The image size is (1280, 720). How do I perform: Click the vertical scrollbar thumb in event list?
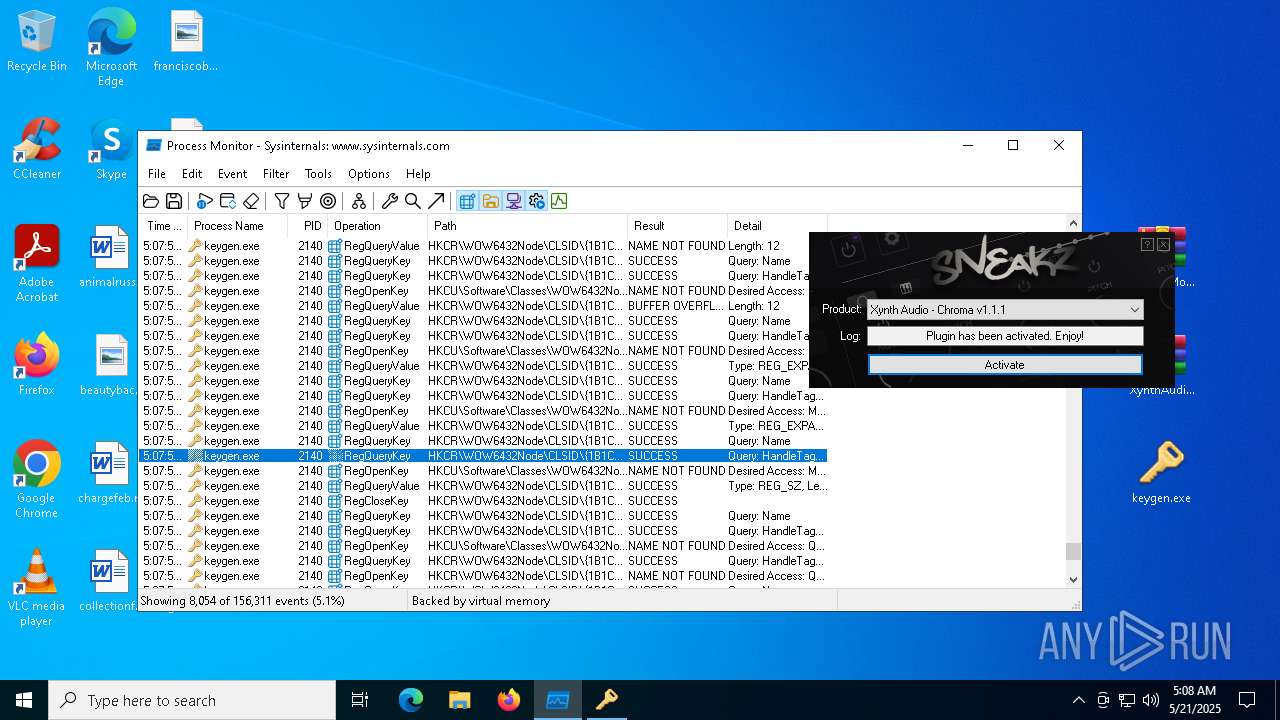click(x=1073, y=551)
